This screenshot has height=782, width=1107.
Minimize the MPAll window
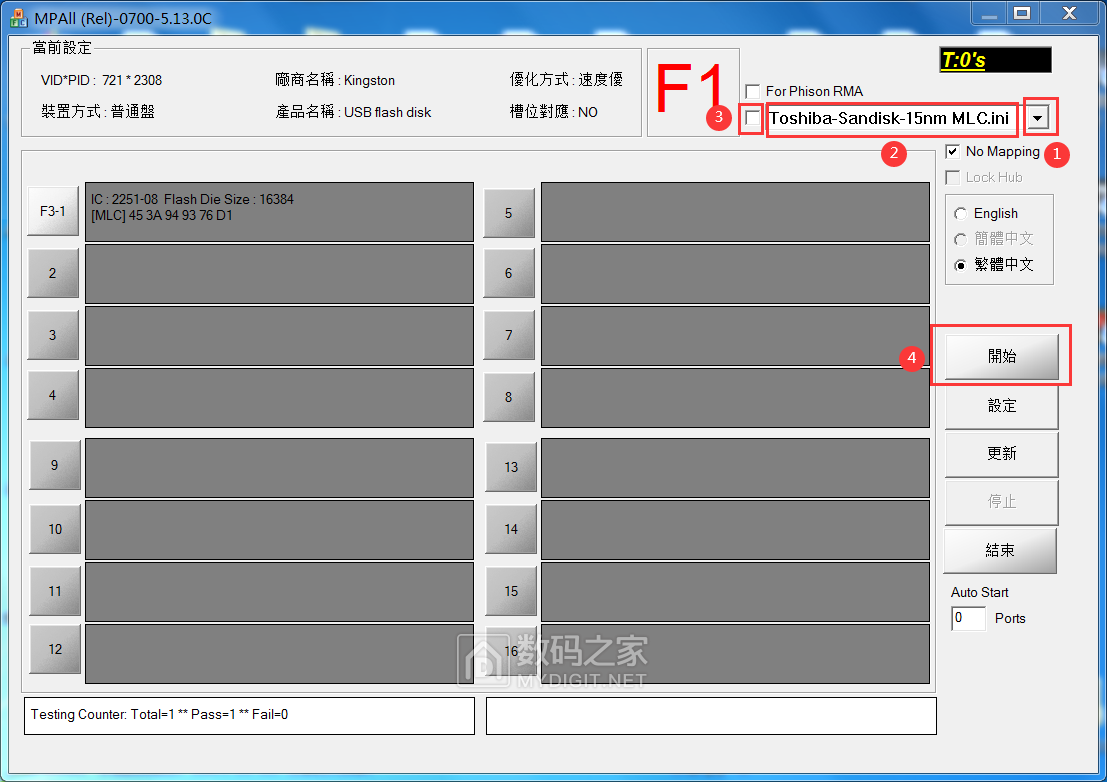[988, 13]
